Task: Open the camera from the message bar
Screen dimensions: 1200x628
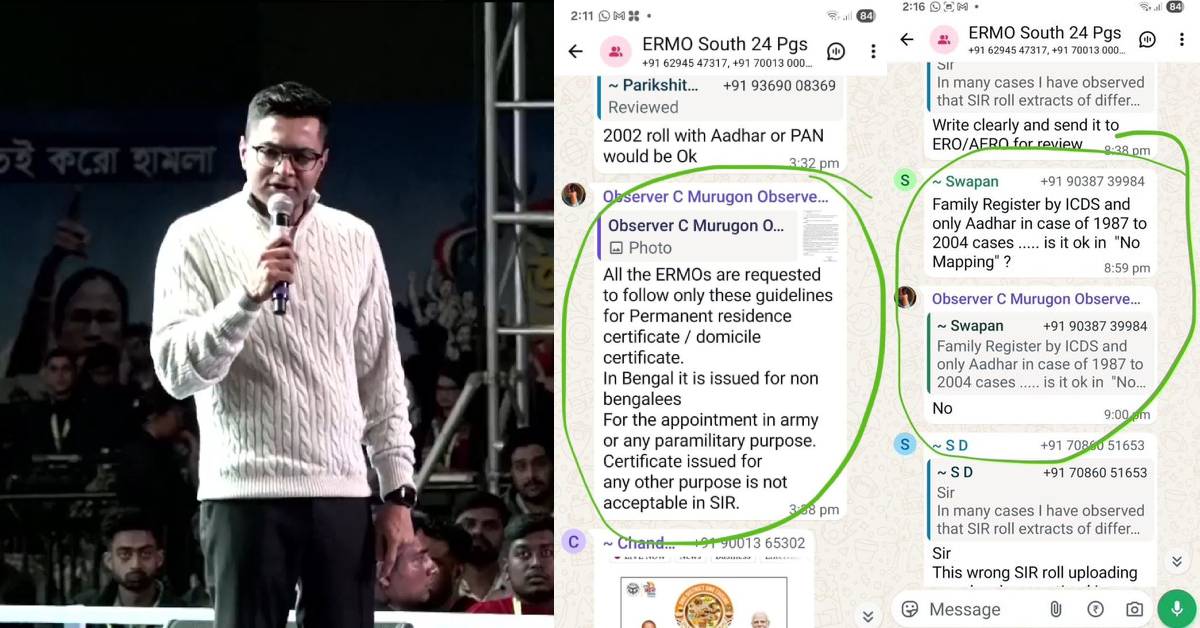Action: (x=1134, y=609)
